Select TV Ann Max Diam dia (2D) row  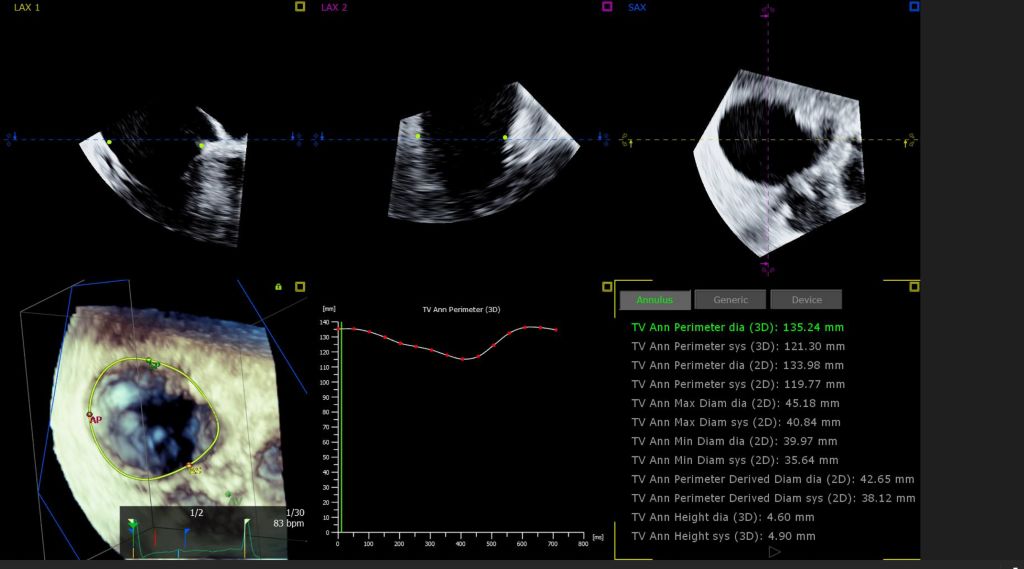[x=735, y=403]
